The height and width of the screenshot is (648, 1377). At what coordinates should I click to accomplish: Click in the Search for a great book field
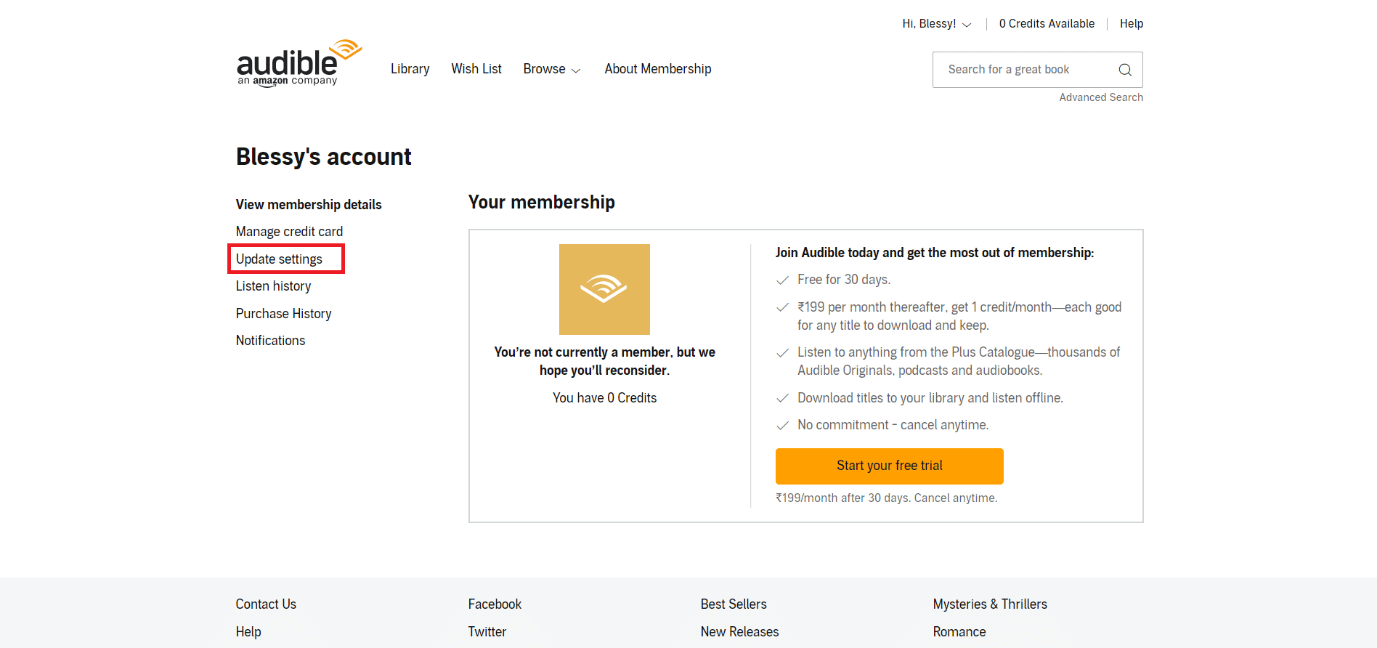pyautogui.click(x=1025, y=70)
